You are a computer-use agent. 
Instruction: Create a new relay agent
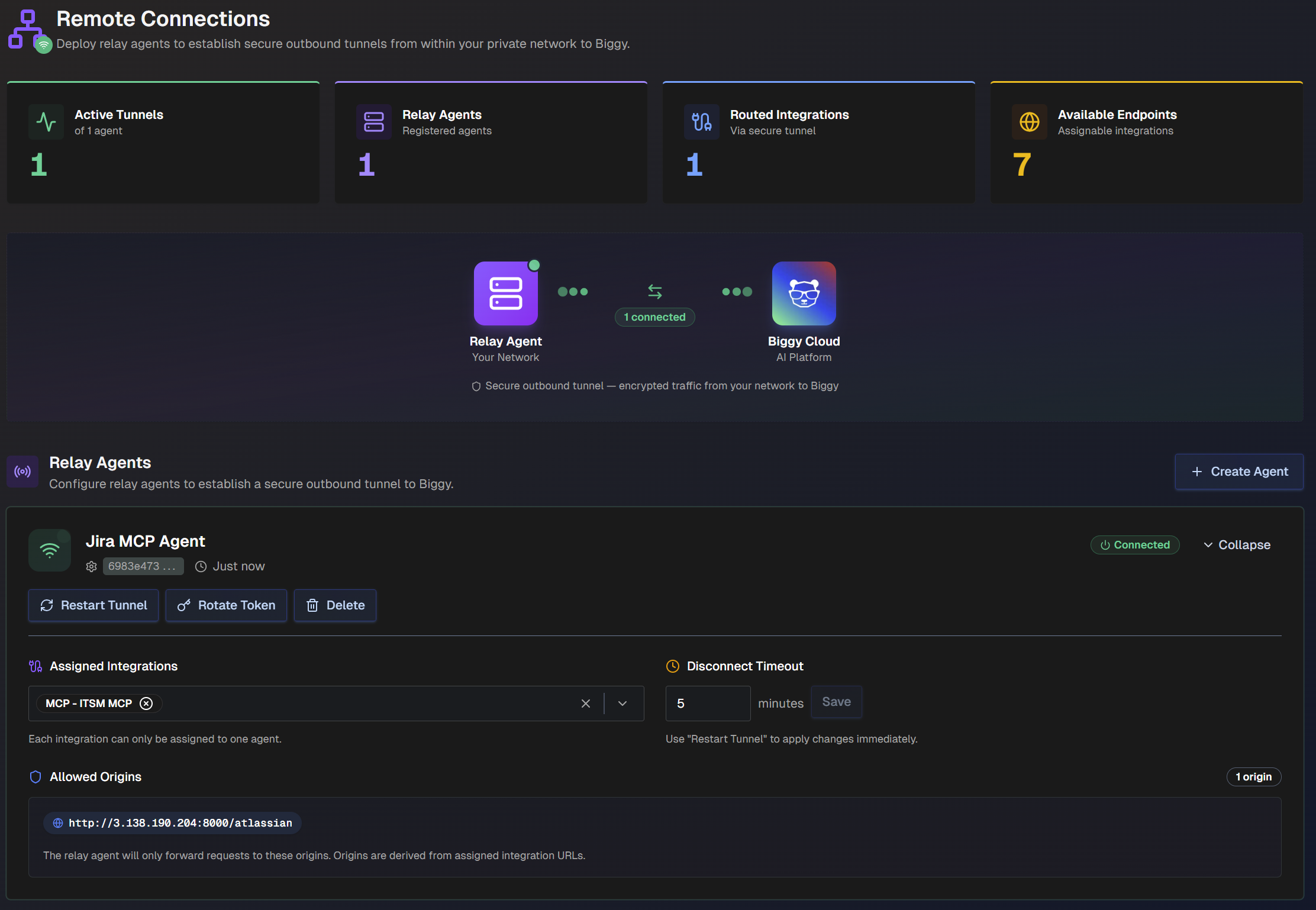point(1238,472)
